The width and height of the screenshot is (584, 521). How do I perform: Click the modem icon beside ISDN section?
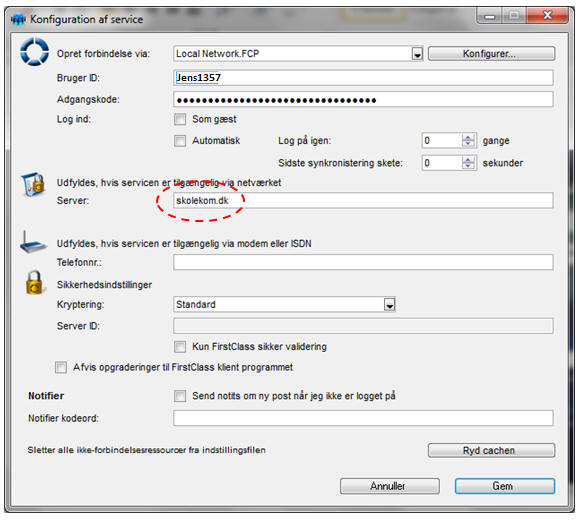pos(33,242)
